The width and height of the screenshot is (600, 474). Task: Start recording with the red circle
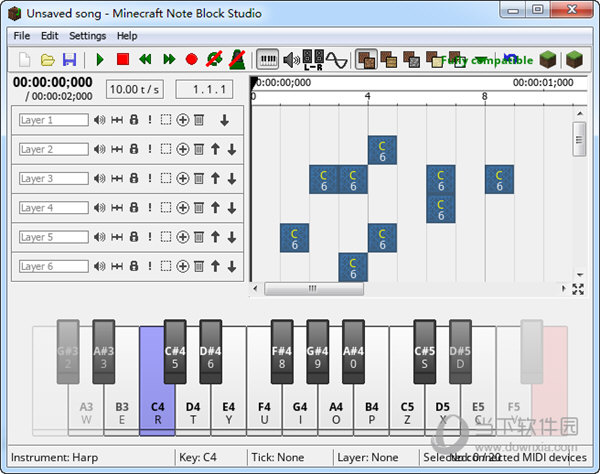[x=191, y=59]
